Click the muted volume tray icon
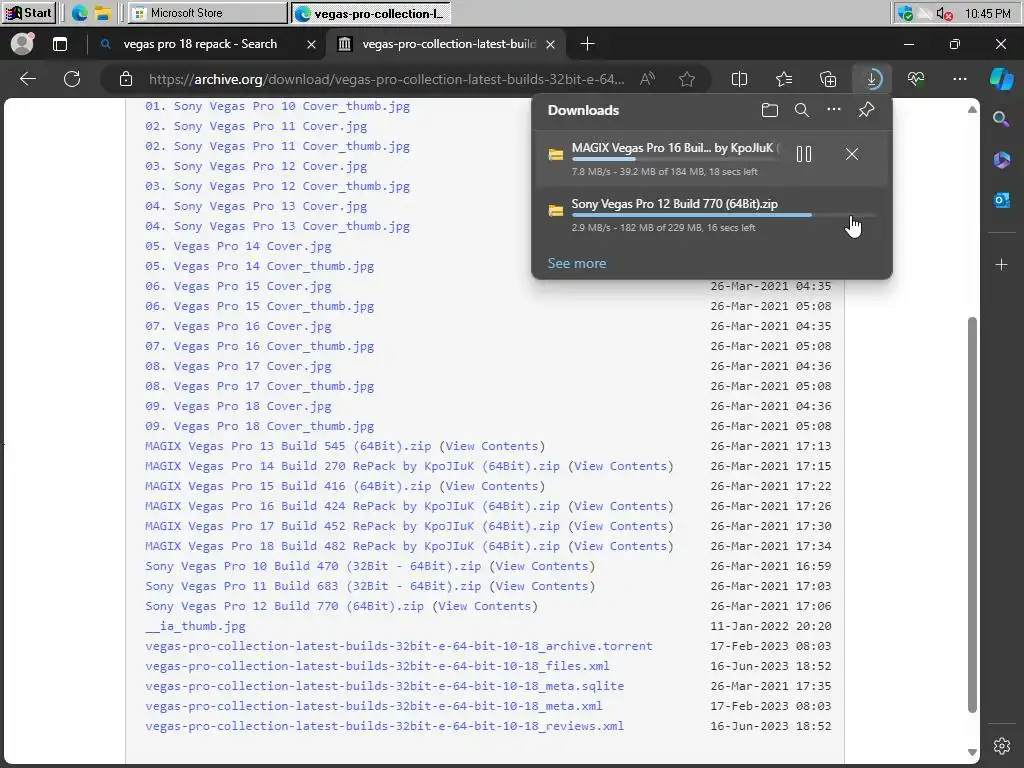This screenshot has height=768, width=1024. pyautogui.click(x=944, y=13)
